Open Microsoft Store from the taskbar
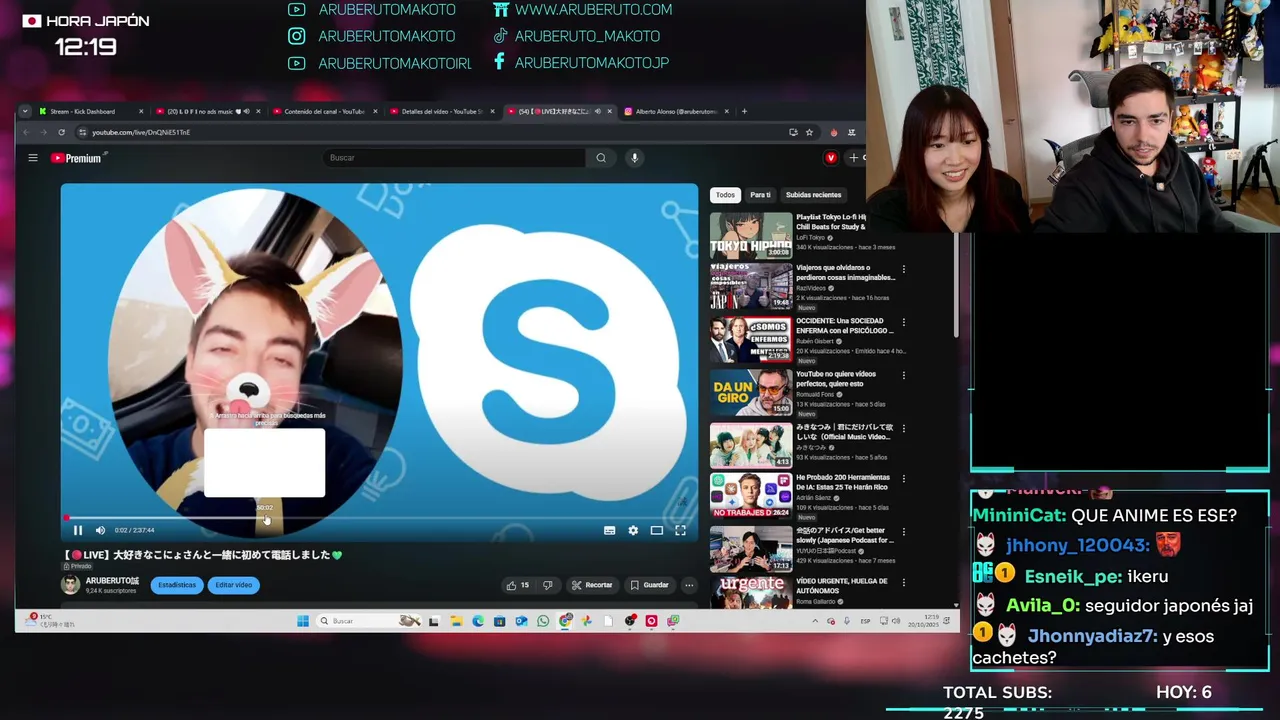This screenshot has height=720, width=1280. coord(499,621)
